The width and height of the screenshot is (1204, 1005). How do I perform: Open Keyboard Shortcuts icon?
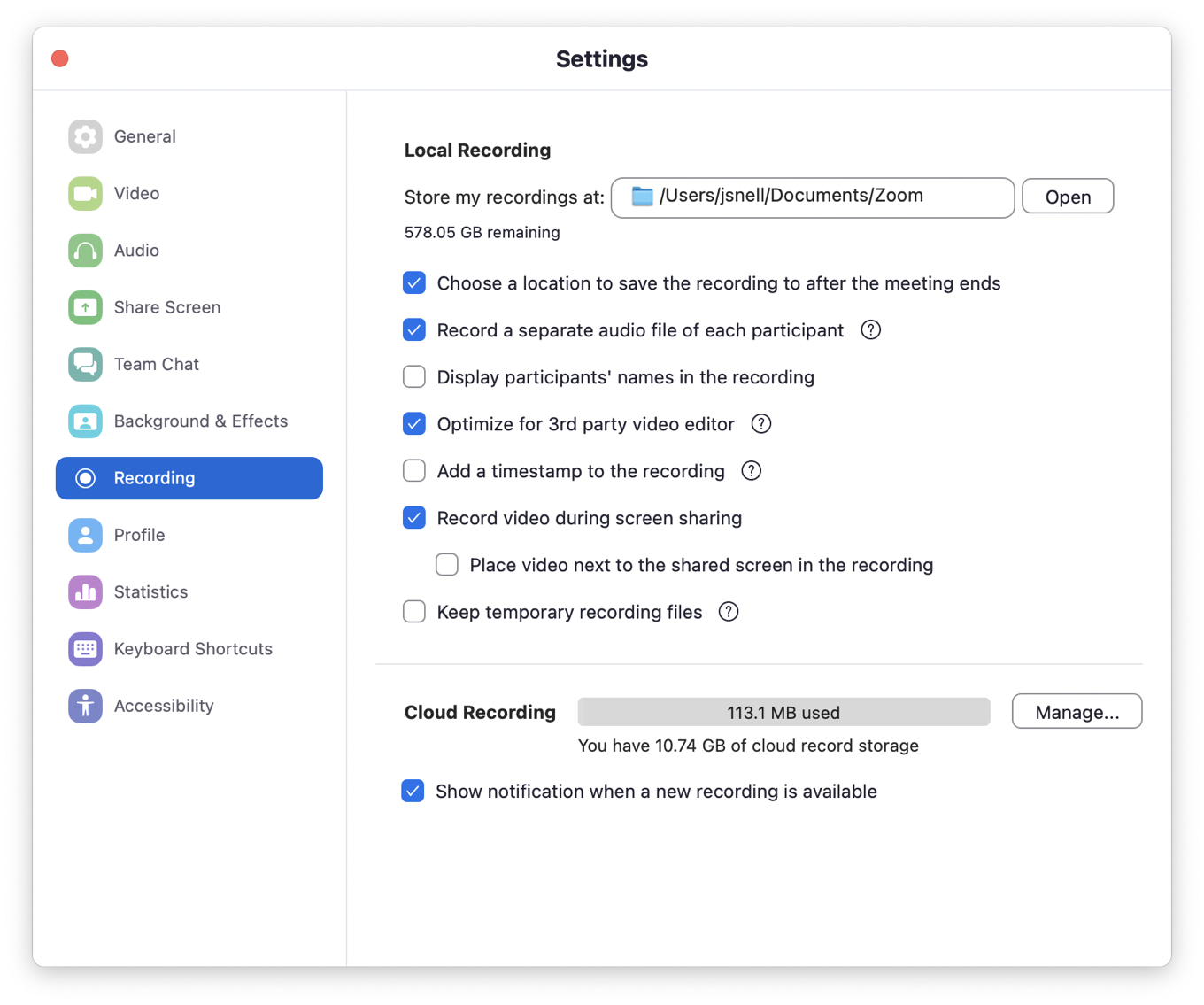(85, 649)
